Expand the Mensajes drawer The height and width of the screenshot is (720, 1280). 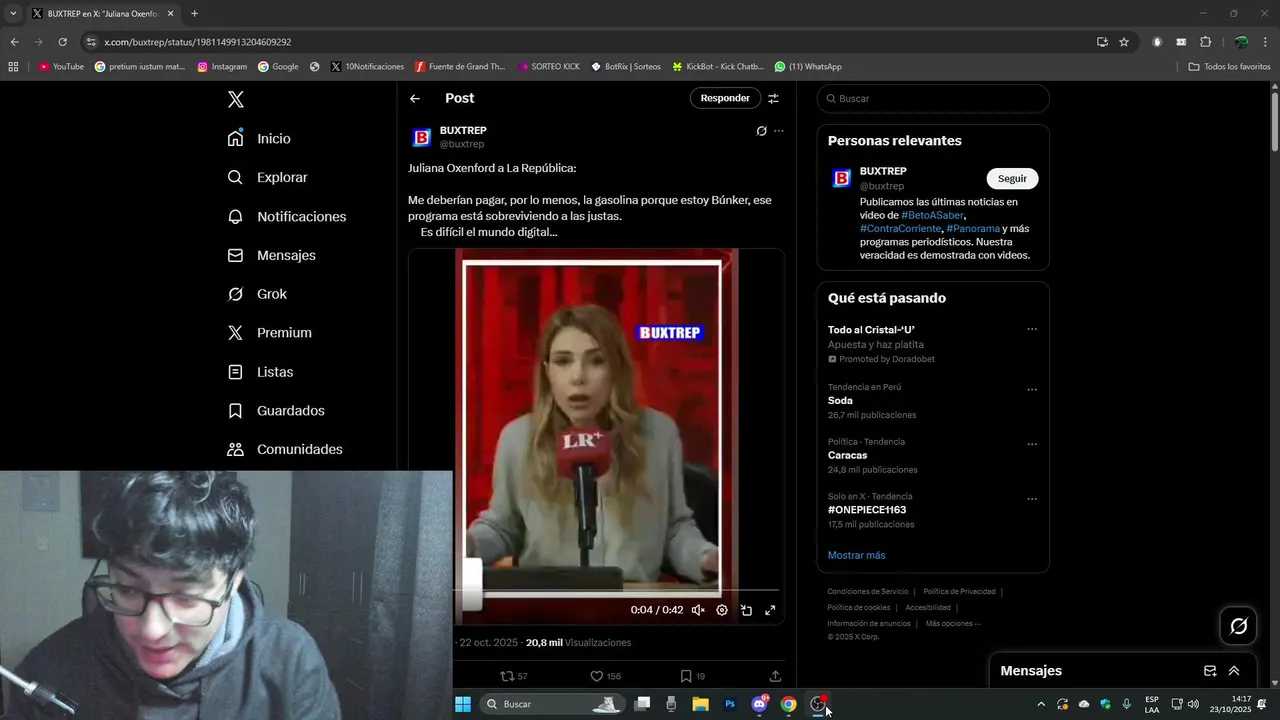[1234, 671]
